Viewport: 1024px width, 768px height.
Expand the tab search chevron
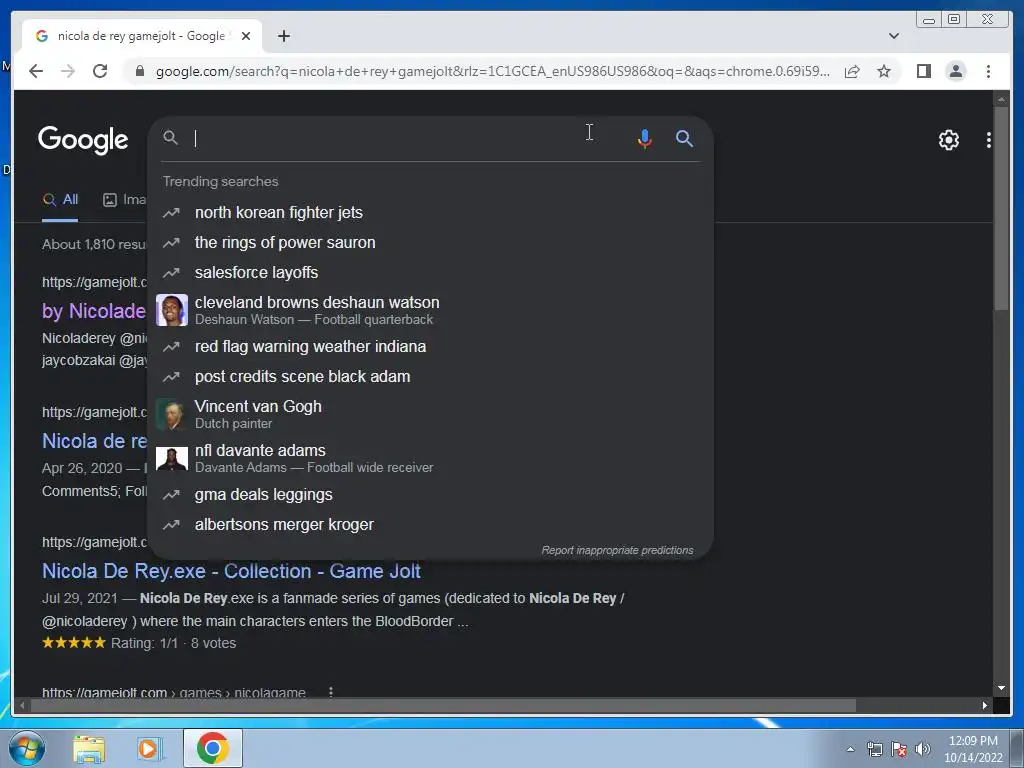coord(894,36)
